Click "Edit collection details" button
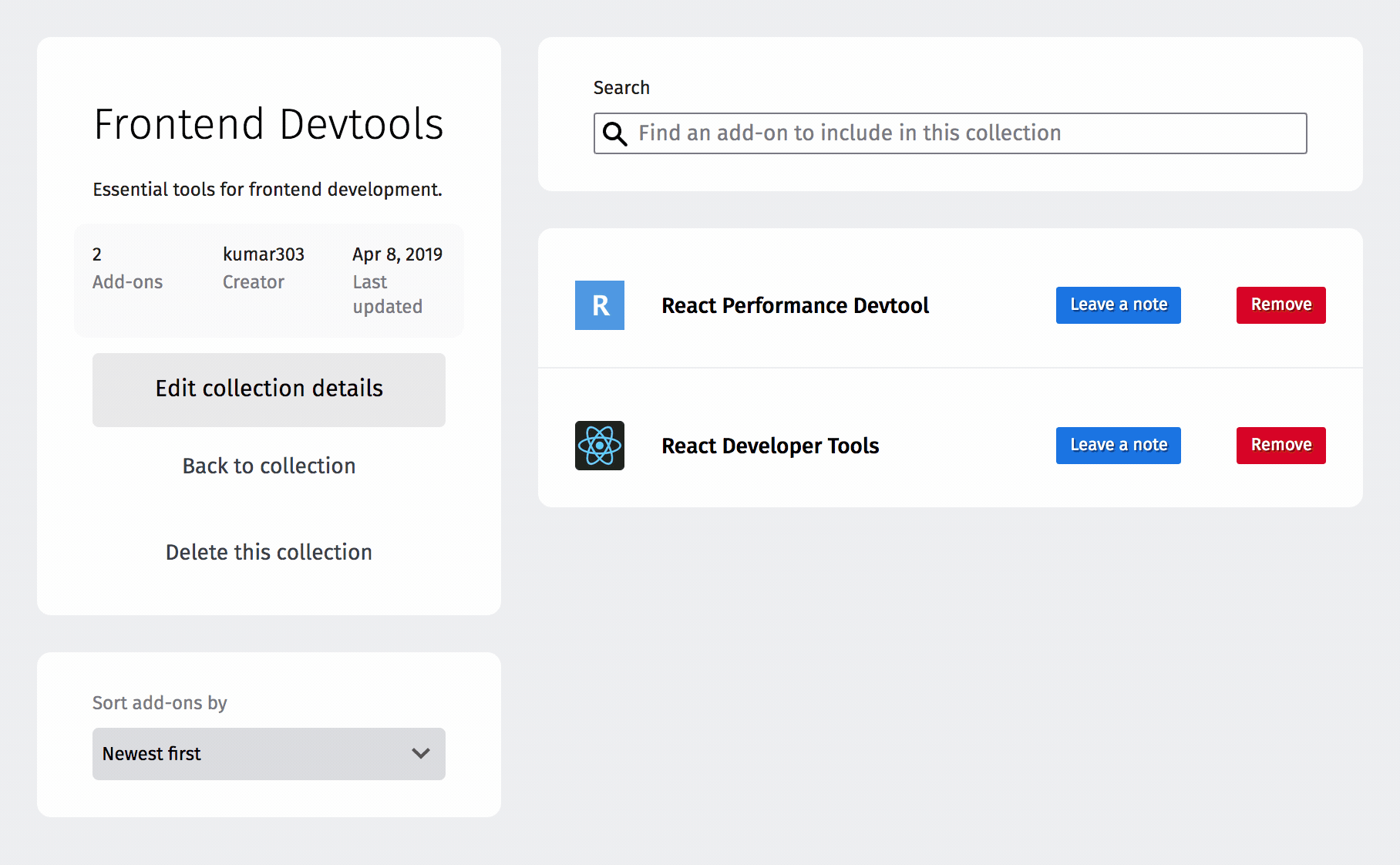 point(269,390)
